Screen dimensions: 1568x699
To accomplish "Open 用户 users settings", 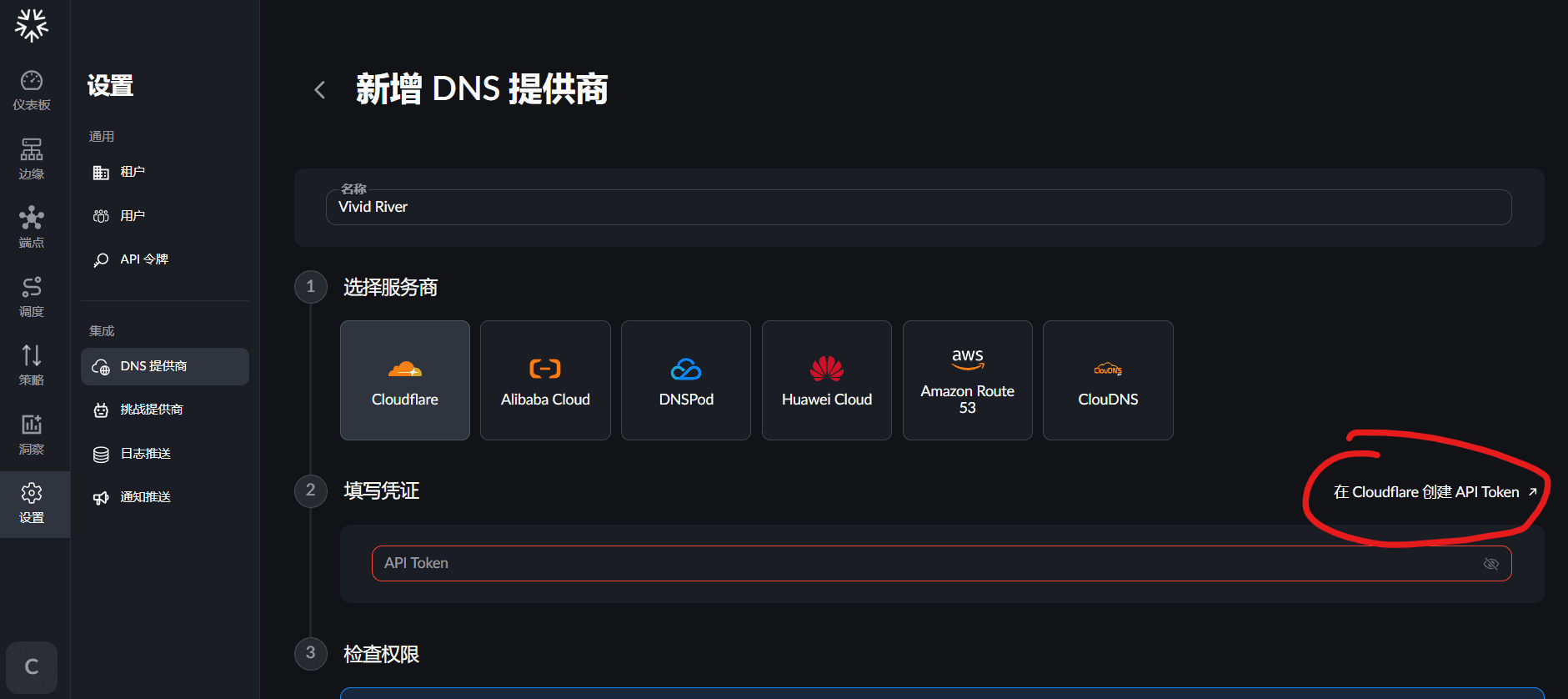I will 165,216.
